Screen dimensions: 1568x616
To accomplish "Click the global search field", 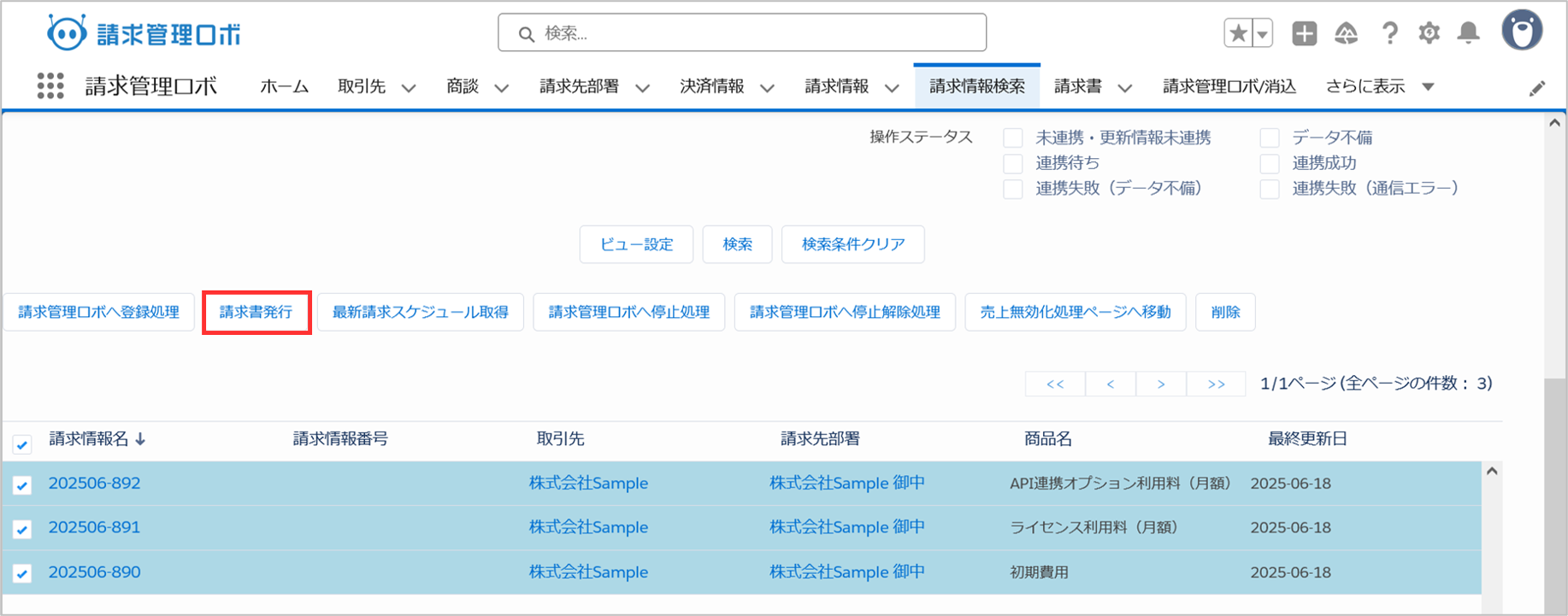I will pyautogui.click(x=742, y=33).
